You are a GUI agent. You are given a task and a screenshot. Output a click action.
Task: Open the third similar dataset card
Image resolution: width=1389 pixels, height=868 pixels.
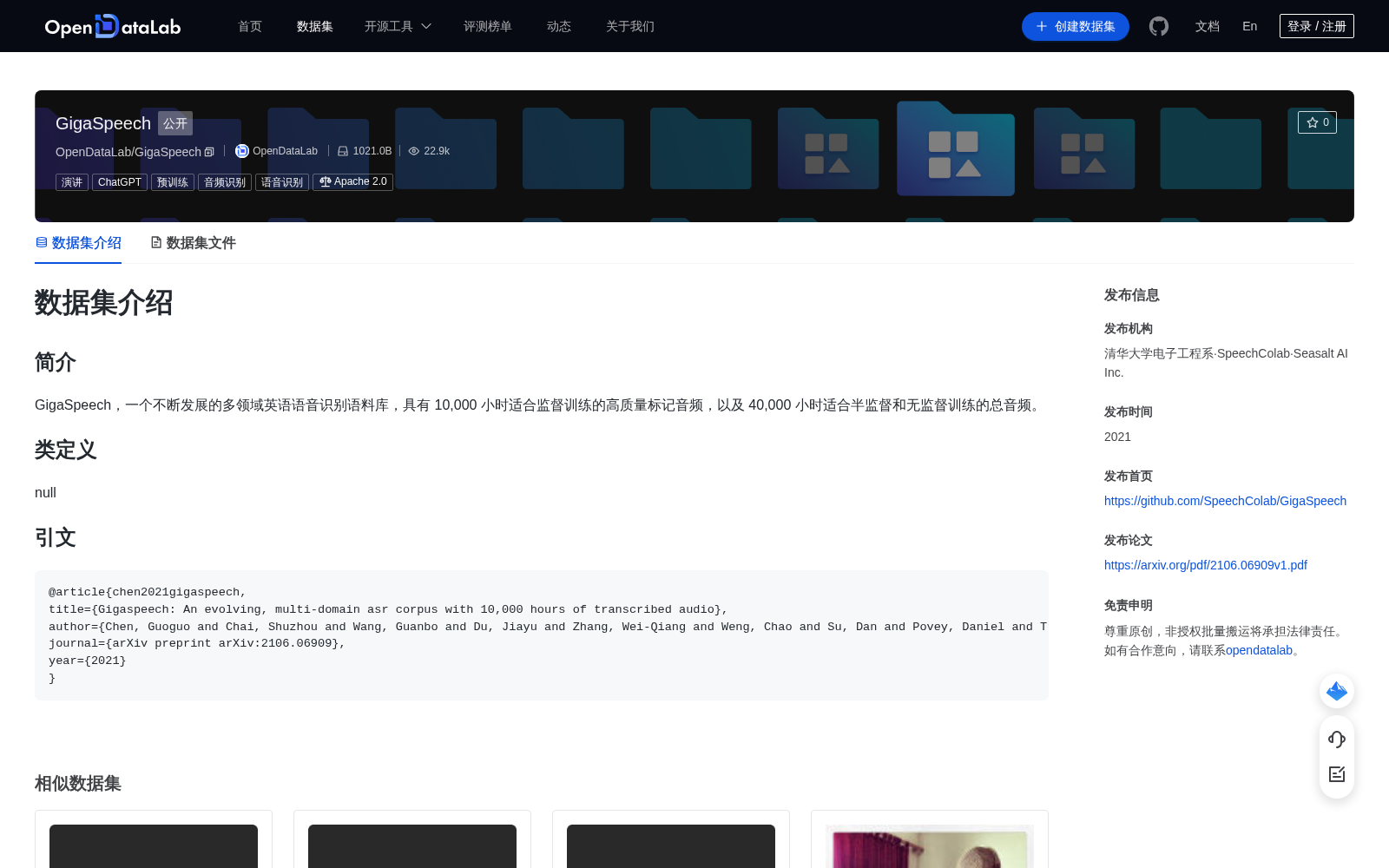click(671, 839)
